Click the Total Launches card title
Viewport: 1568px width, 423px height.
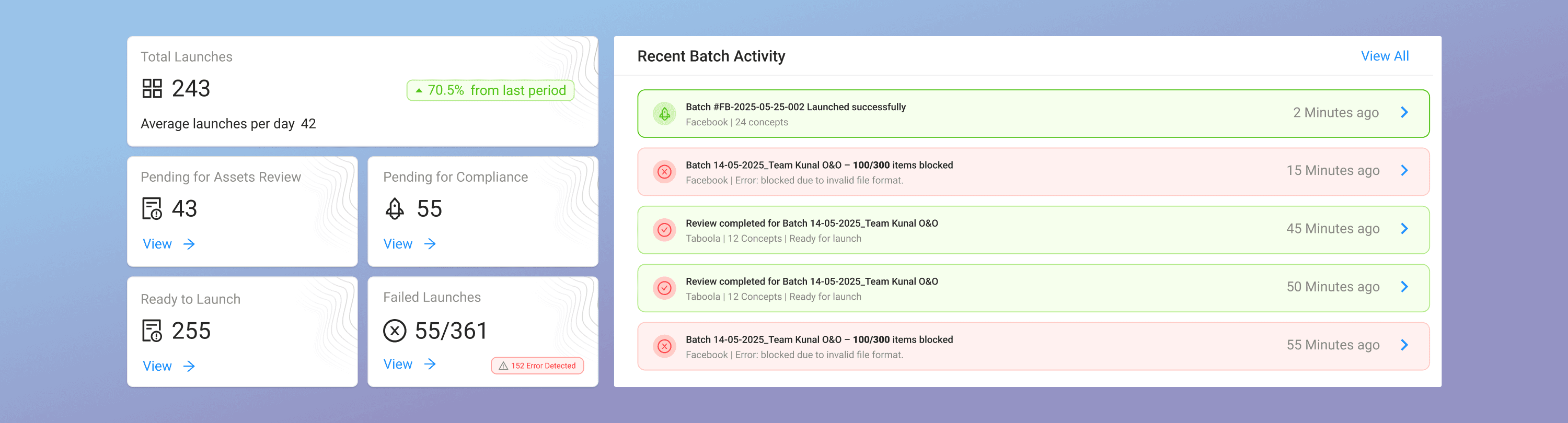186,56
